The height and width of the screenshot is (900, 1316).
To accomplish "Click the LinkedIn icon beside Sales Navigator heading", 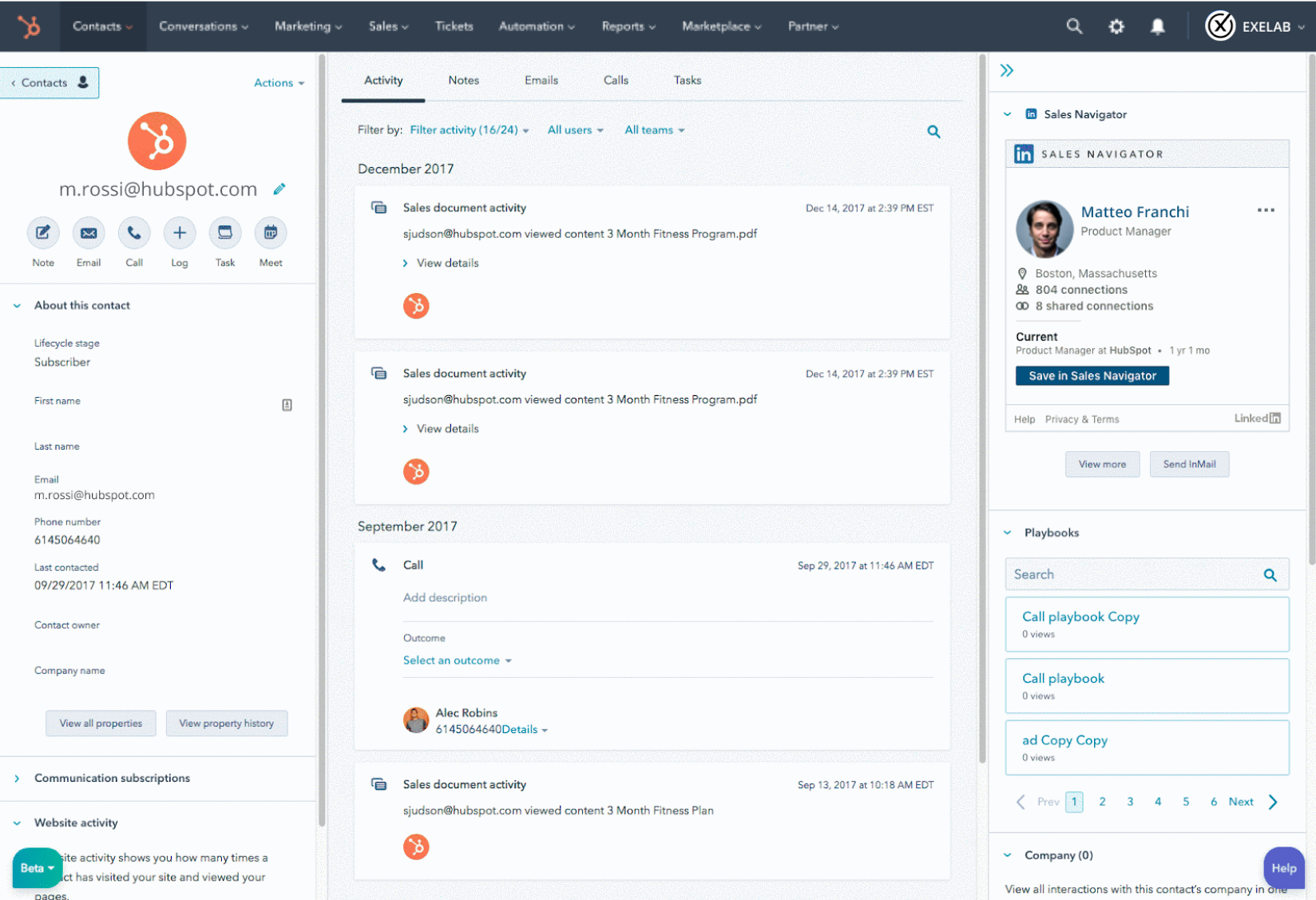I will 1031,114.
